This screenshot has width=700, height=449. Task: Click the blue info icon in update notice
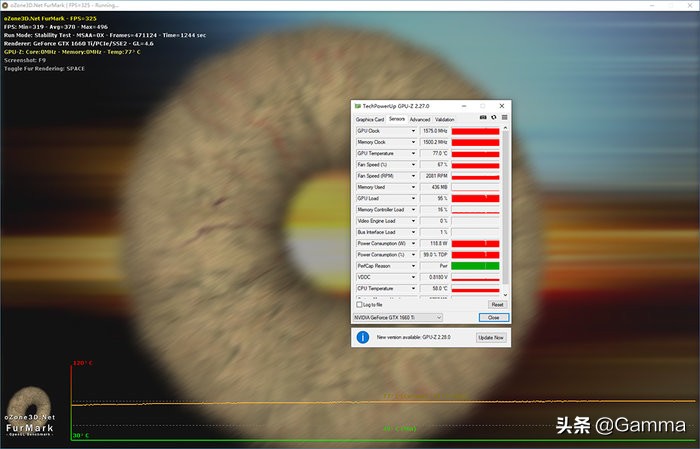(363, 337)
